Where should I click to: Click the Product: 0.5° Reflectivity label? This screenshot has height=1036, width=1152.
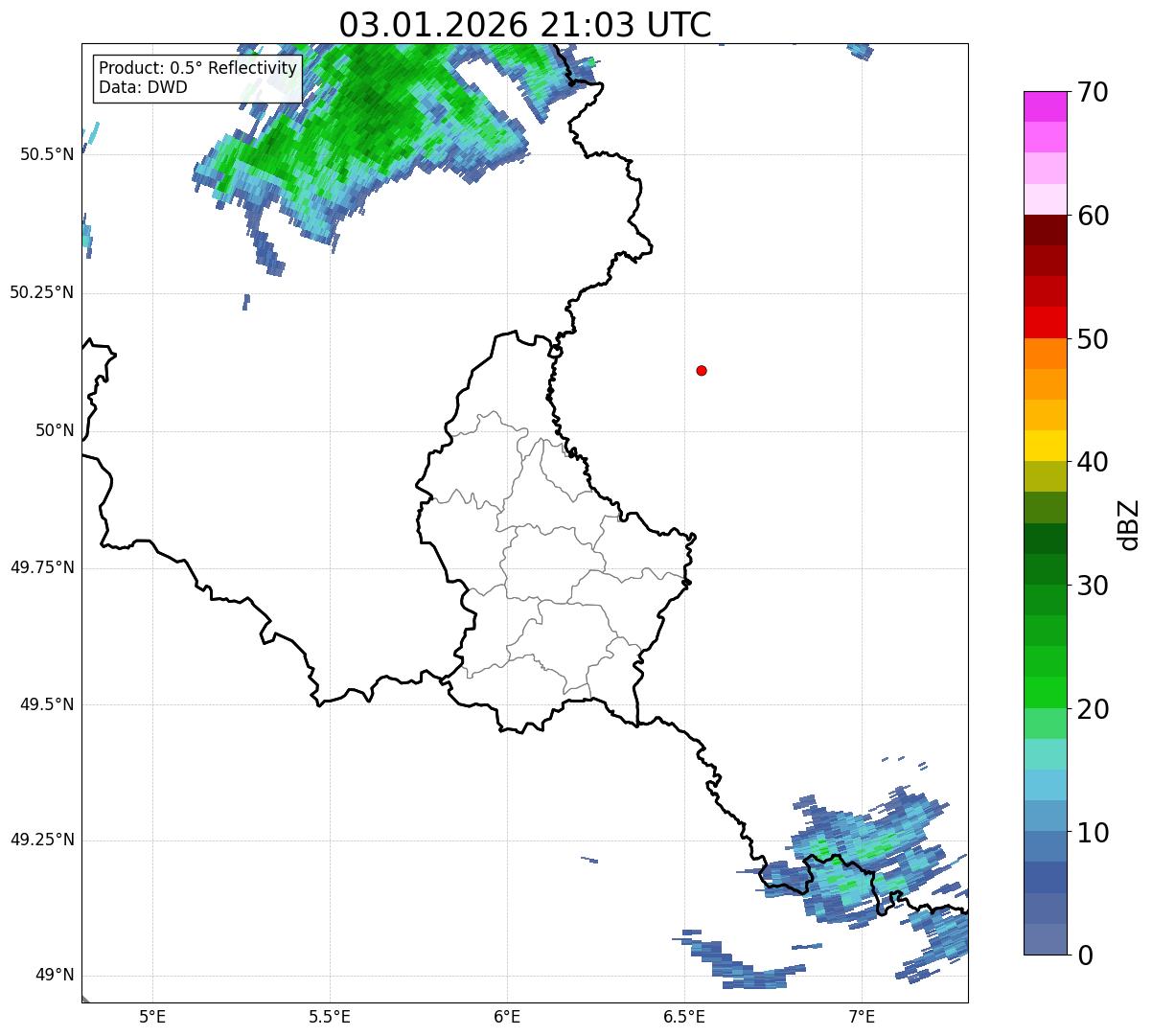[x=197, y=68]
